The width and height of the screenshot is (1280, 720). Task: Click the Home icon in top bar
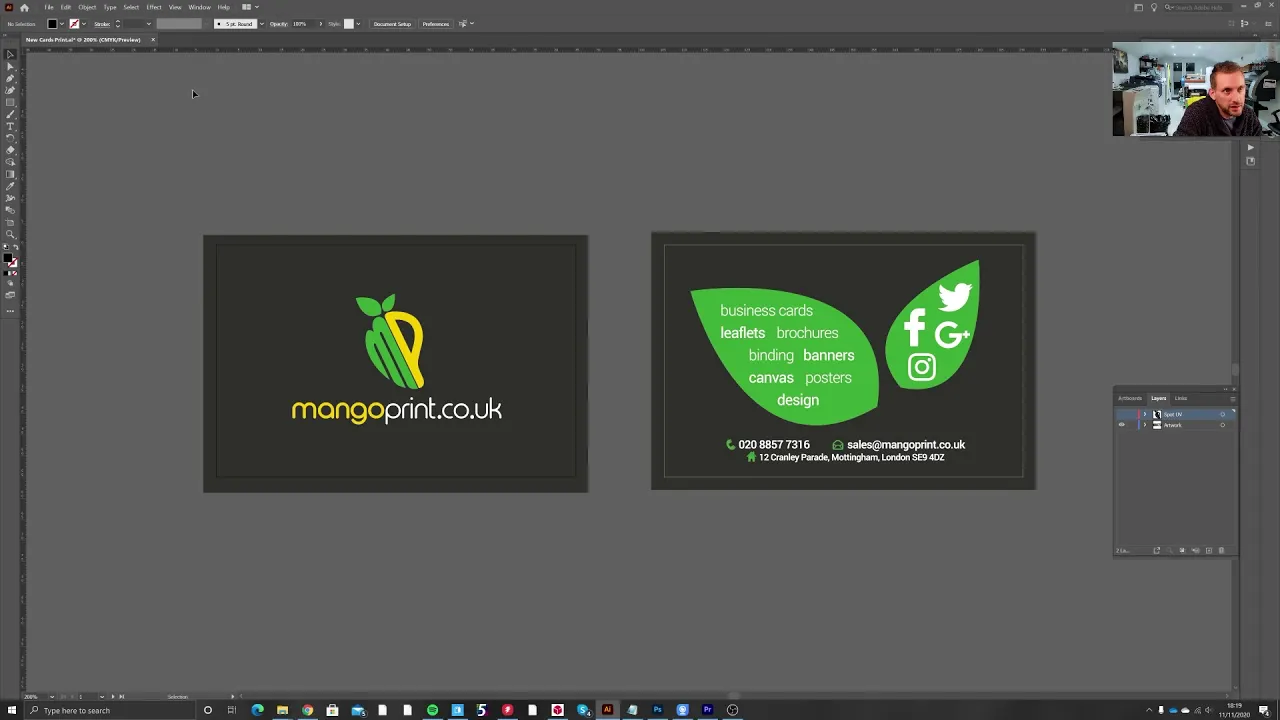click(24, 7)
